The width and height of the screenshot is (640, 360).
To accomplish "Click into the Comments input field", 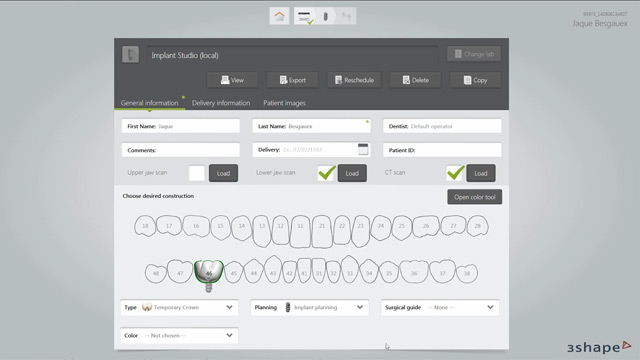I will coord(180,150).
